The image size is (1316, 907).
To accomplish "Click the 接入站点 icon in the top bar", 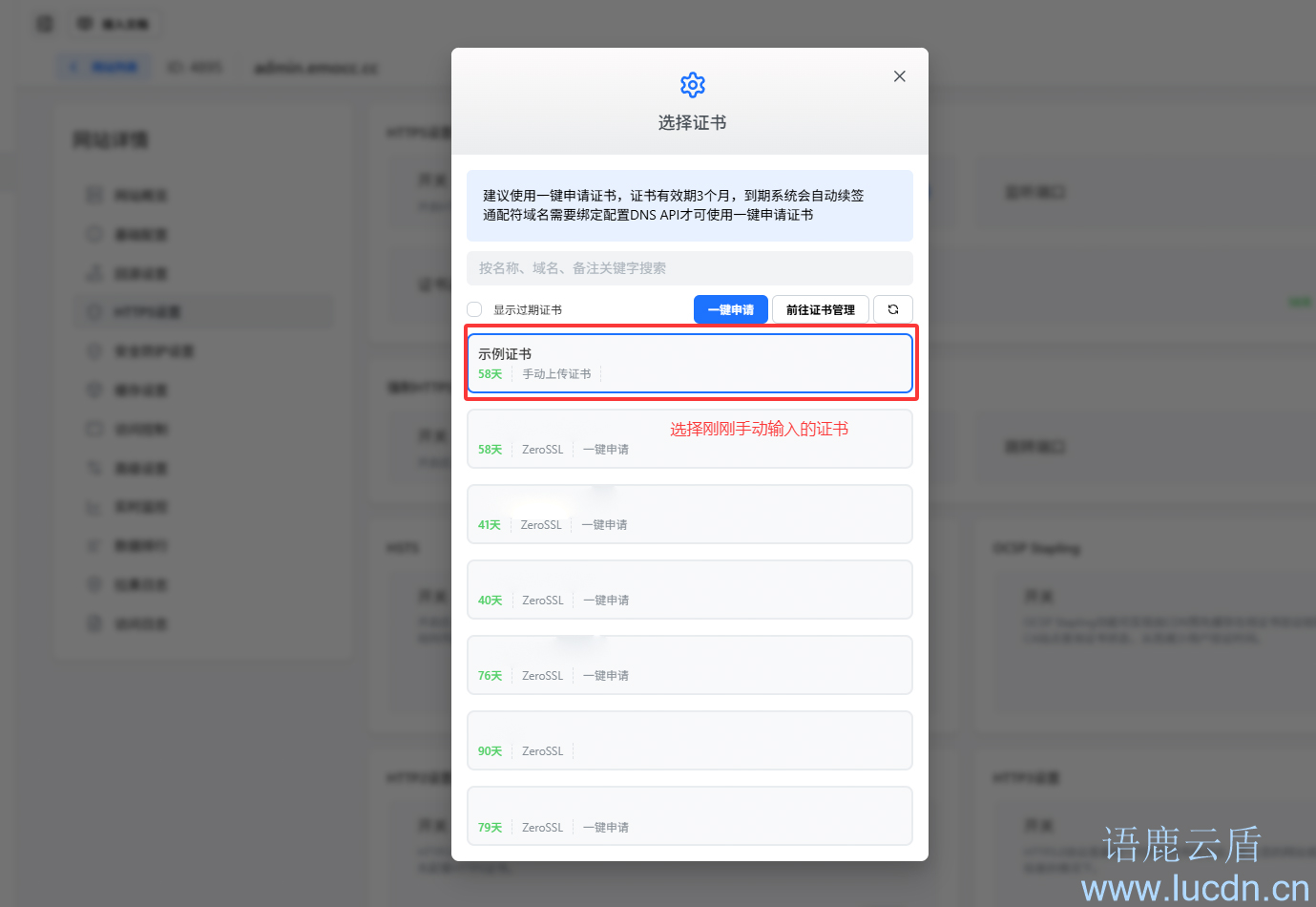I will tap(87, 23).
